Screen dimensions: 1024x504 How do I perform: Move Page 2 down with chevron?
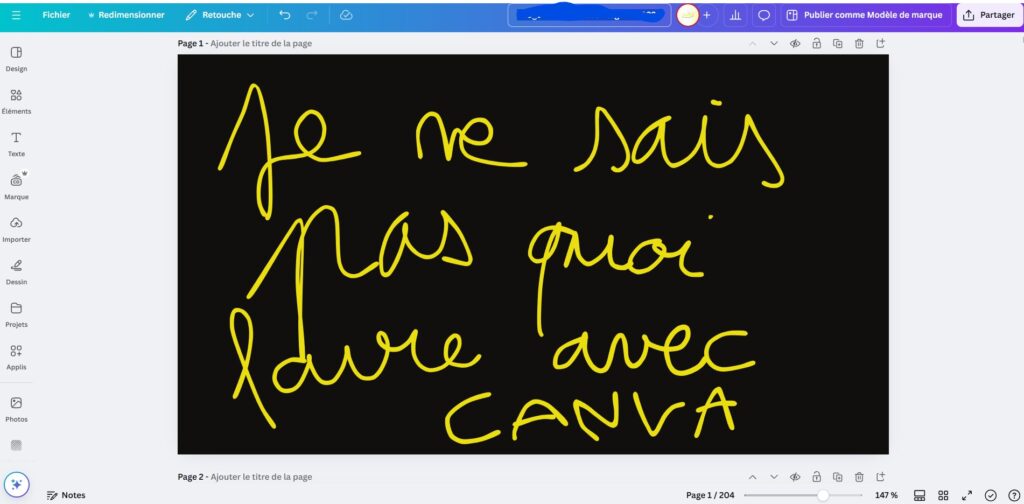[x=774, y=477]
